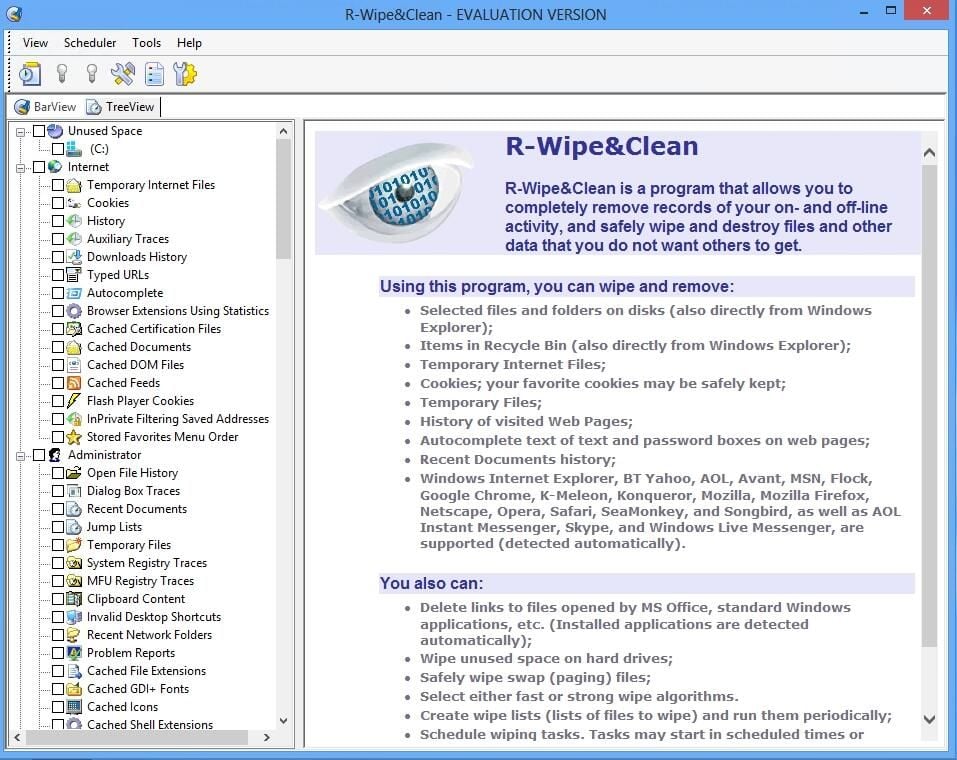Click the tree panel vertical scrollbar thumb
Screen dimensions: 957x760
click(283, 199)
